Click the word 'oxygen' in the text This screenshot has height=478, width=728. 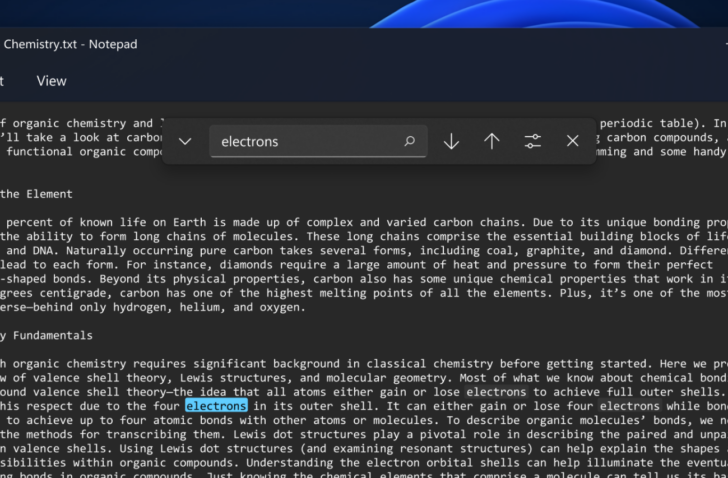point(278,308)
